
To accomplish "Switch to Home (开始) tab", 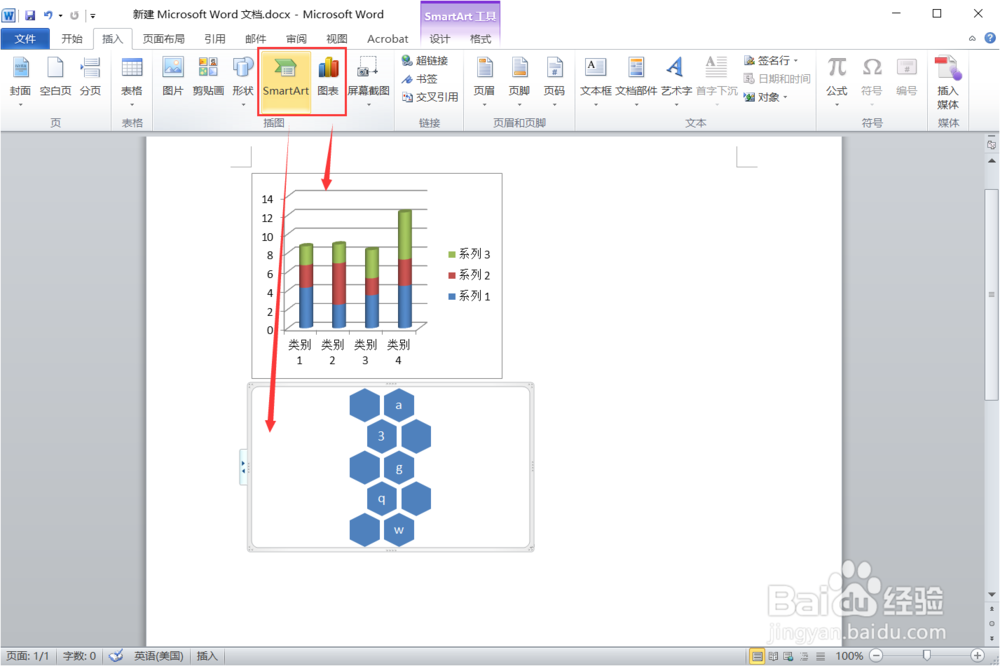I will tap(71, 39).
